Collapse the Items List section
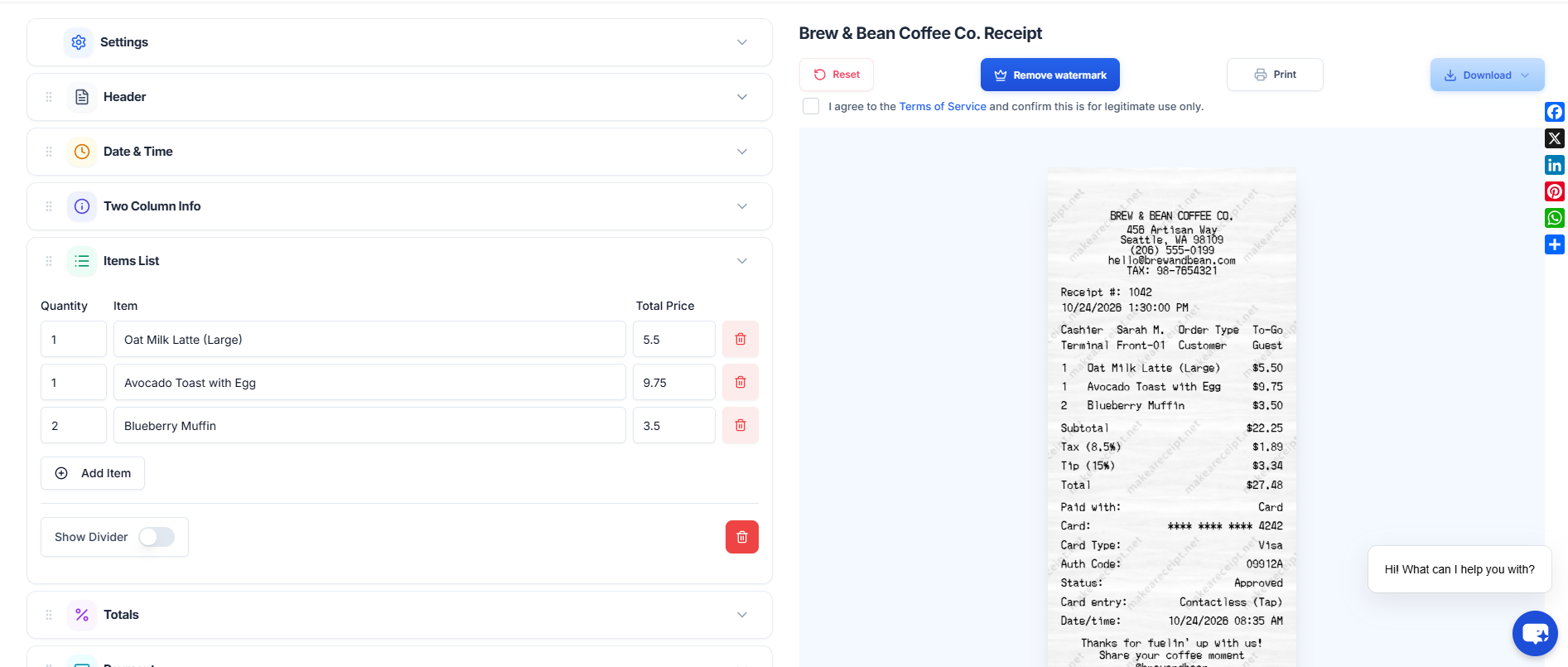Image resolution: width=1568 pixels, height=667 pixels. [x=742, y=261]
